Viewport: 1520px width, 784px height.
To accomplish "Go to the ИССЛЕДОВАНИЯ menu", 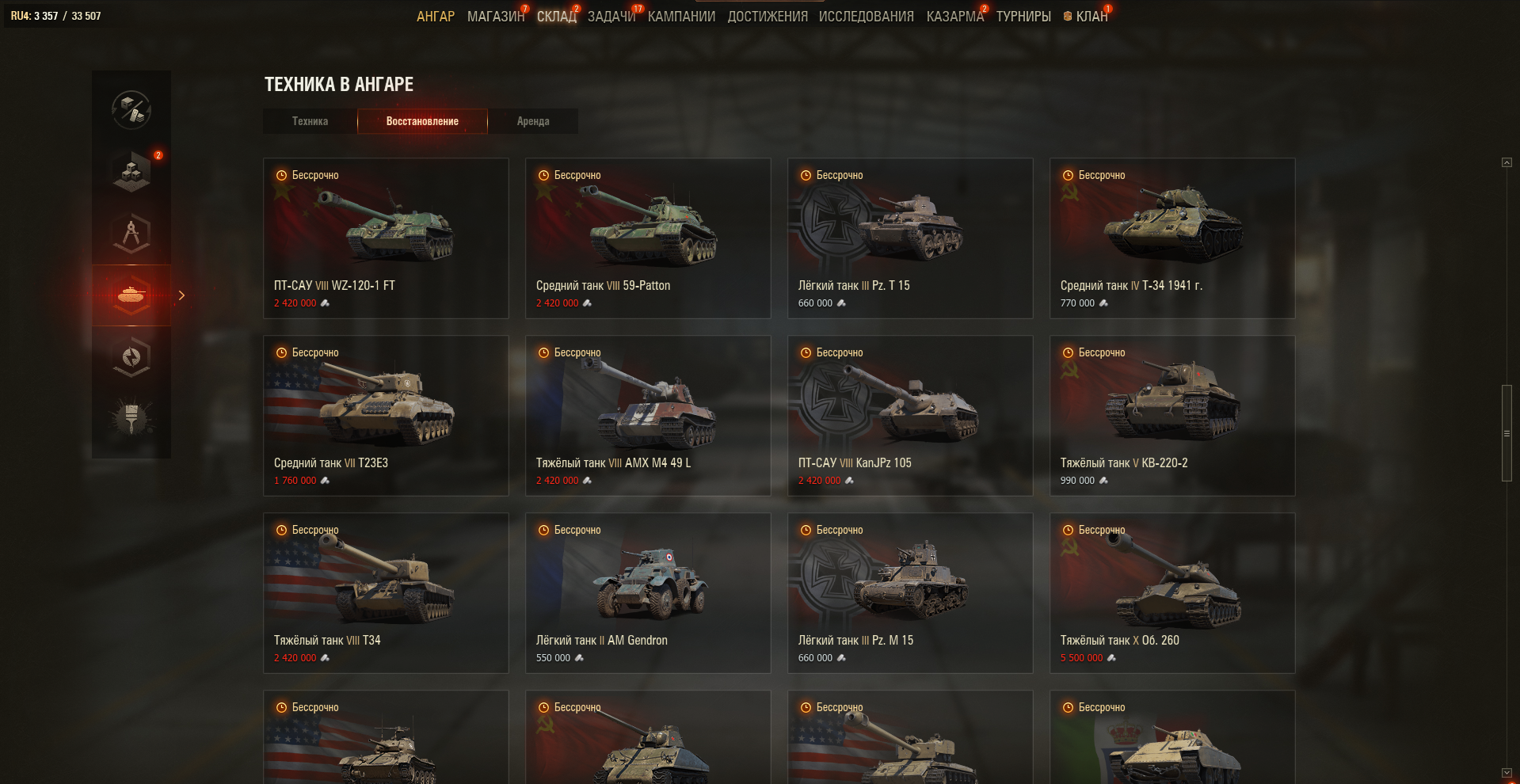I will [866, 16].
